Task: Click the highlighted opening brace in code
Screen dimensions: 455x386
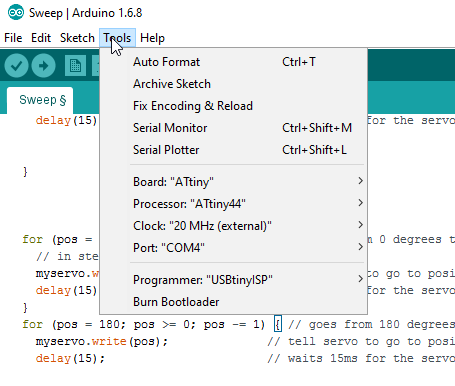Action: point(278,324)
